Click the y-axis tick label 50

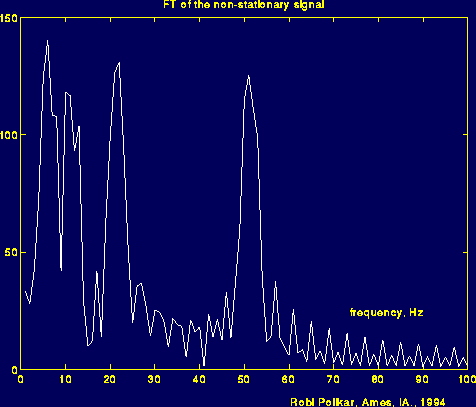pos(11,253)
